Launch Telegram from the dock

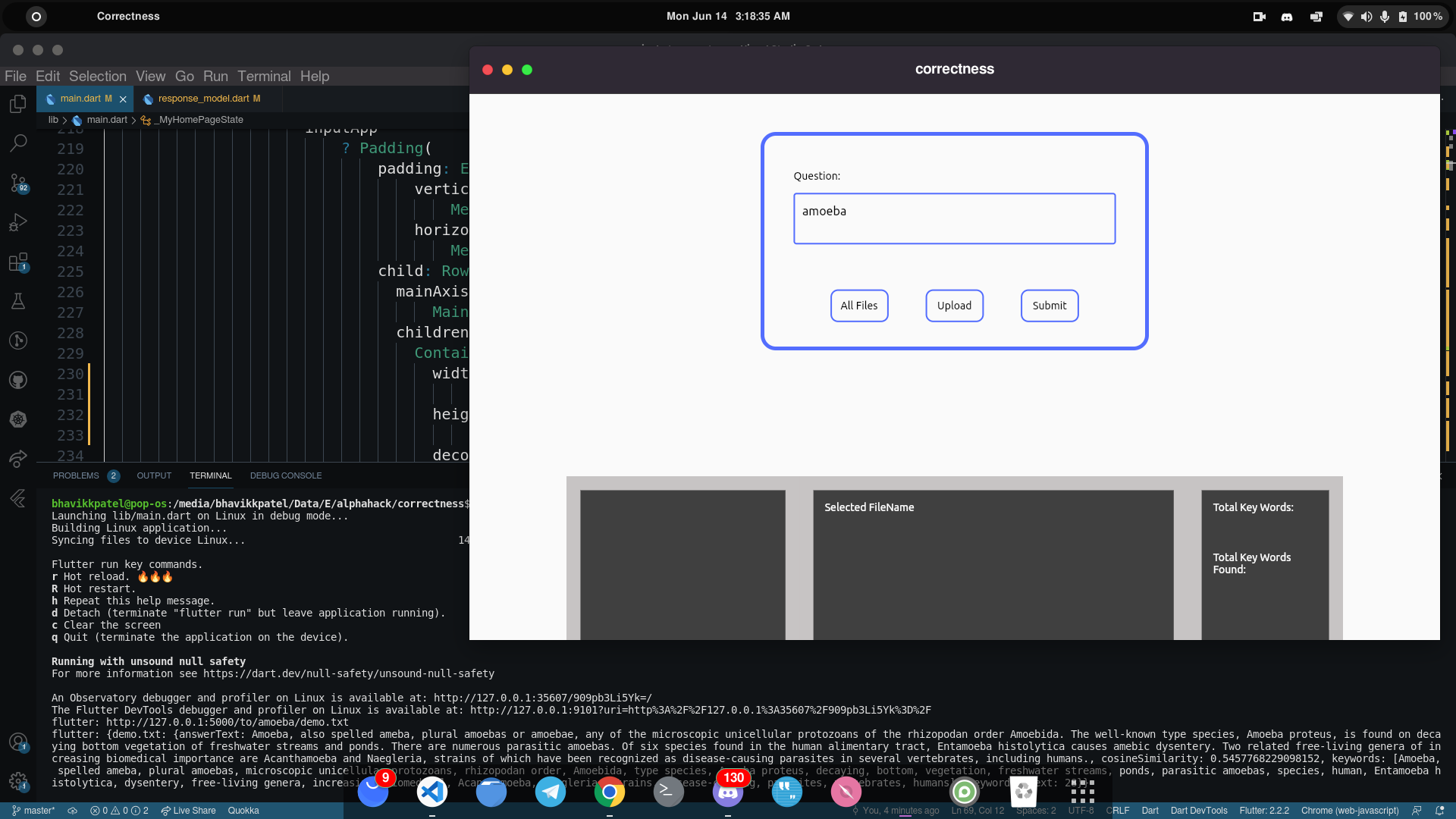[551, 792]
